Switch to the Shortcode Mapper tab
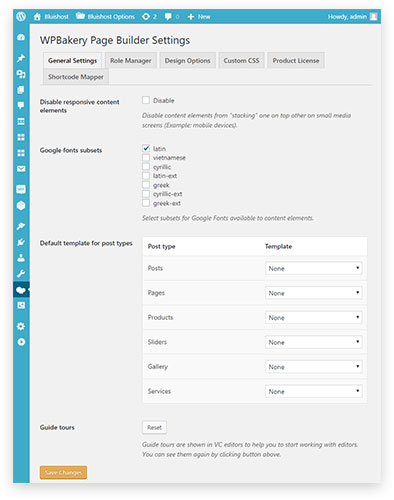The width and height of the screenshot is (394, 500). click(x=76, y=77)
